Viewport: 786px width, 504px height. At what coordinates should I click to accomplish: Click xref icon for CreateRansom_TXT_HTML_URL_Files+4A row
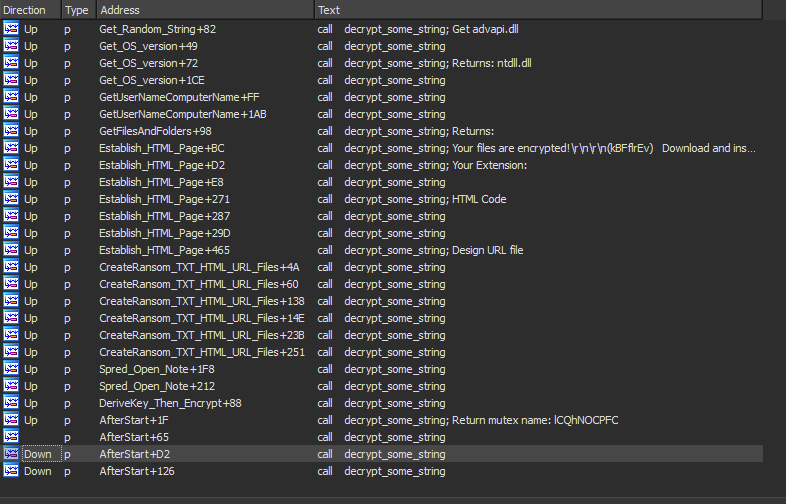11,267
